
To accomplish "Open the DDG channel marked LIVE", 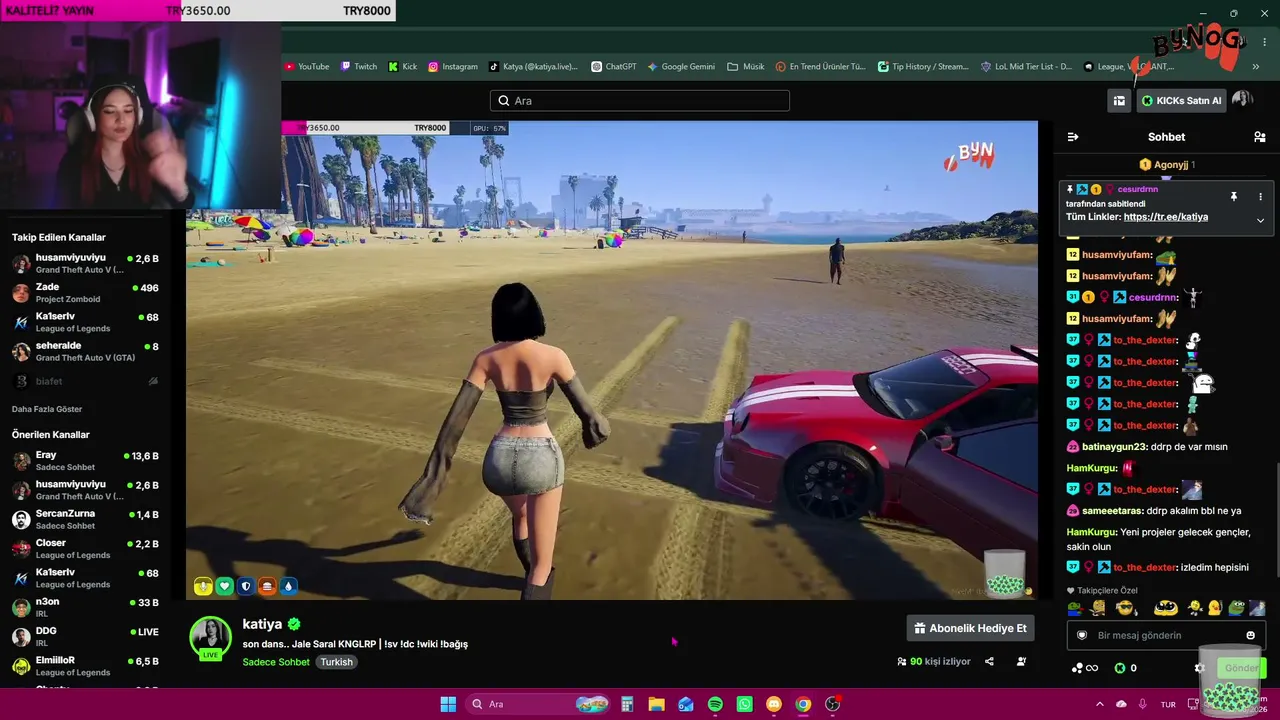I will click(x=85, y=637).
